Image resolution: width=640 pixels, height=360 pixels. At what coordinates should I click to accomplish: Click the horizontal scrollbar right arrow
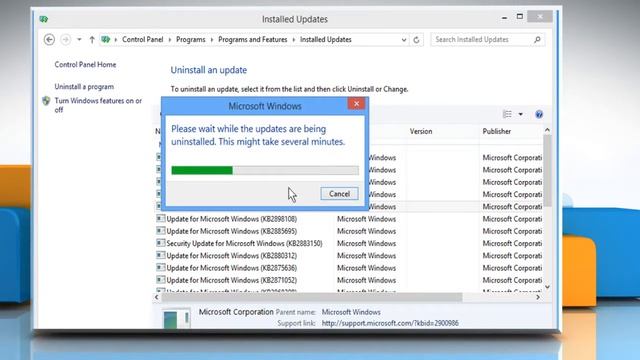coord(538,297)
